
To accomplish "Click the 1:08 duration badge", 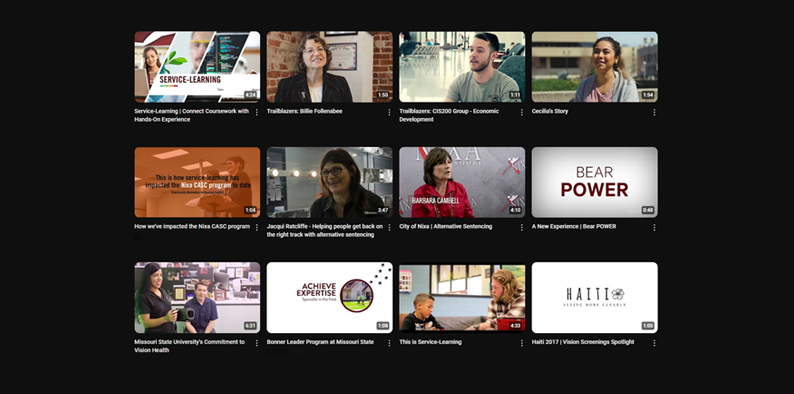I will [x=383, y=326].
